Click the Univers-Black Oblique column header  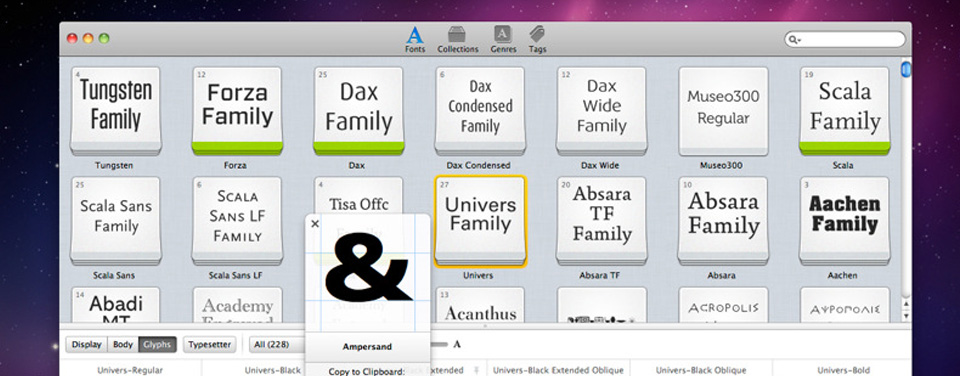pyautogui.click(x=701, y=370)
